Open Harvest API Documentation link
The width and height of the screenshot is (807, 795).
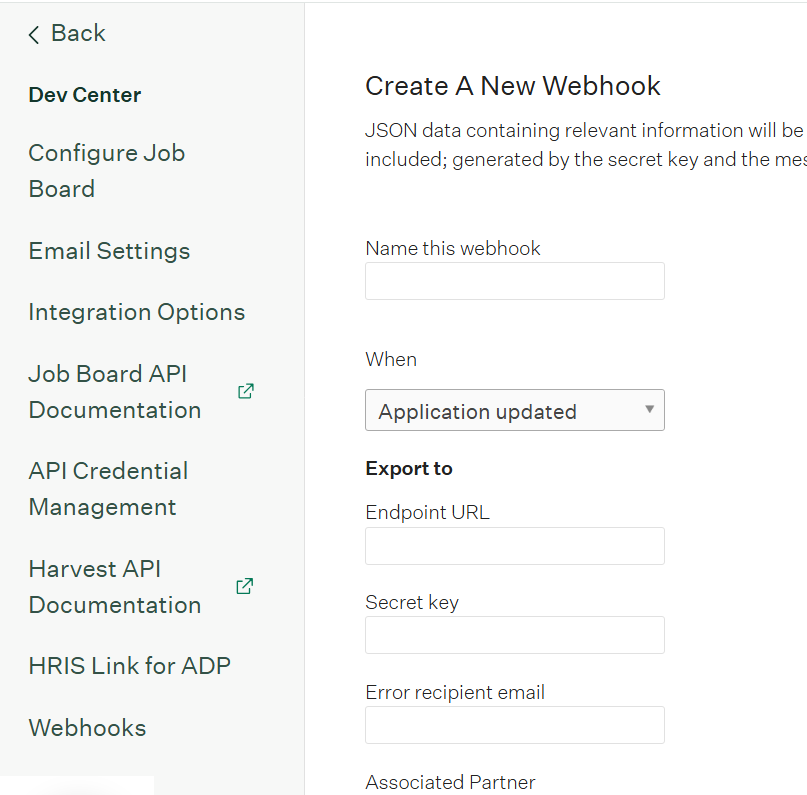coord(115,587)
